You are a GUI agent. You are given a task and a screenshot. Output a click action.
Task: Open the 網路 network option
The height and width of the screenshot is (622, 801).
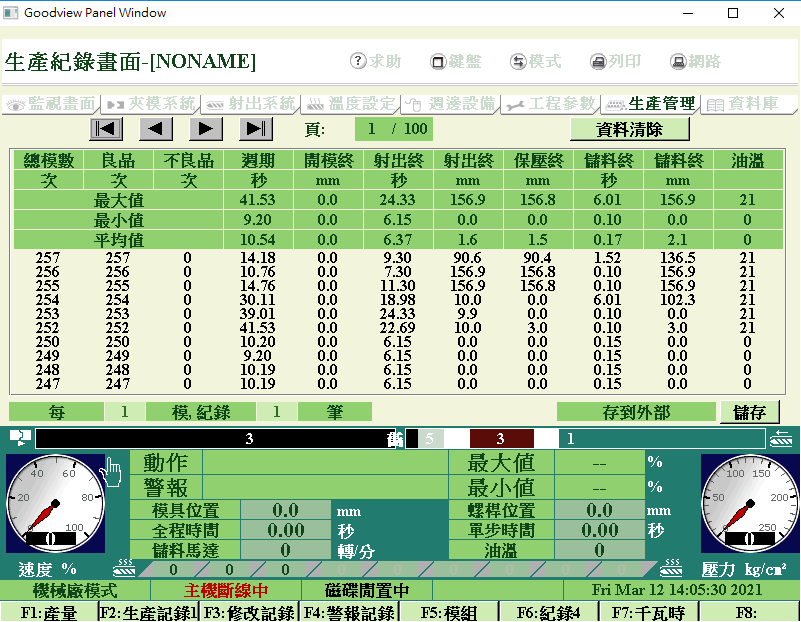click(695, 61)
